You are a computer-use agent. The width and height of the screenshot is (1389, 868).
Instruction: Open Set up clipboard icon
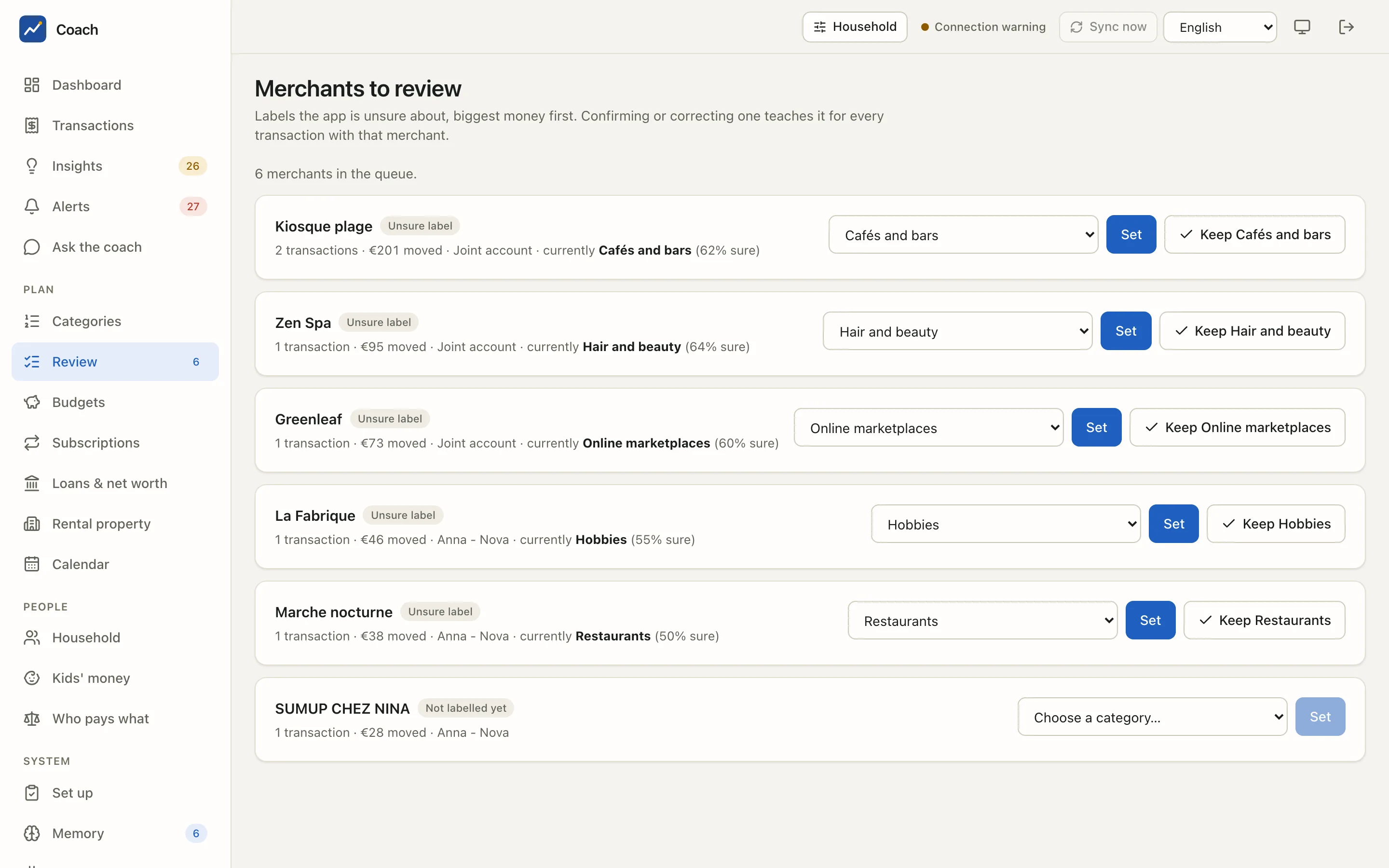tap(31, 793)
